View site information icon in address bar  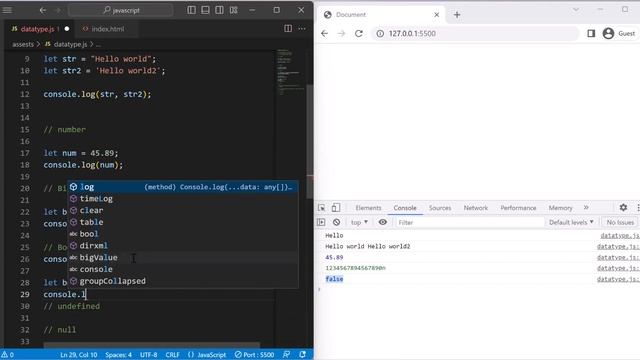tap(380, 33)
